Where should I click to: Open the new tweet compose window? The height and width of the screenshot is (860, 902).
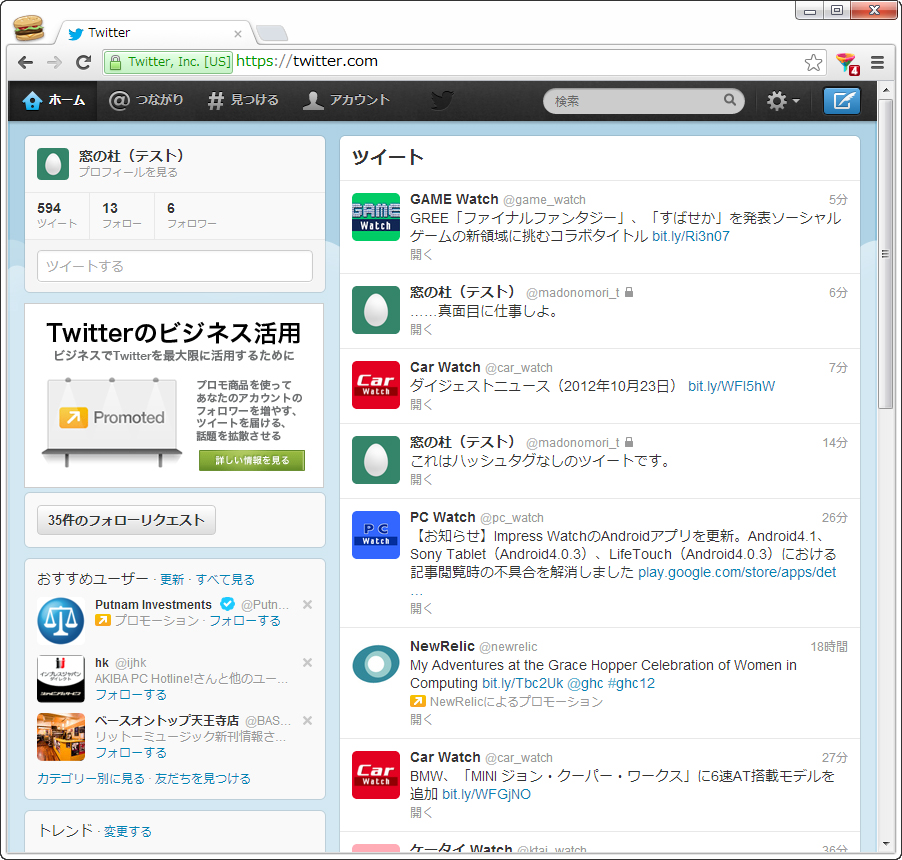coord(841,100)
